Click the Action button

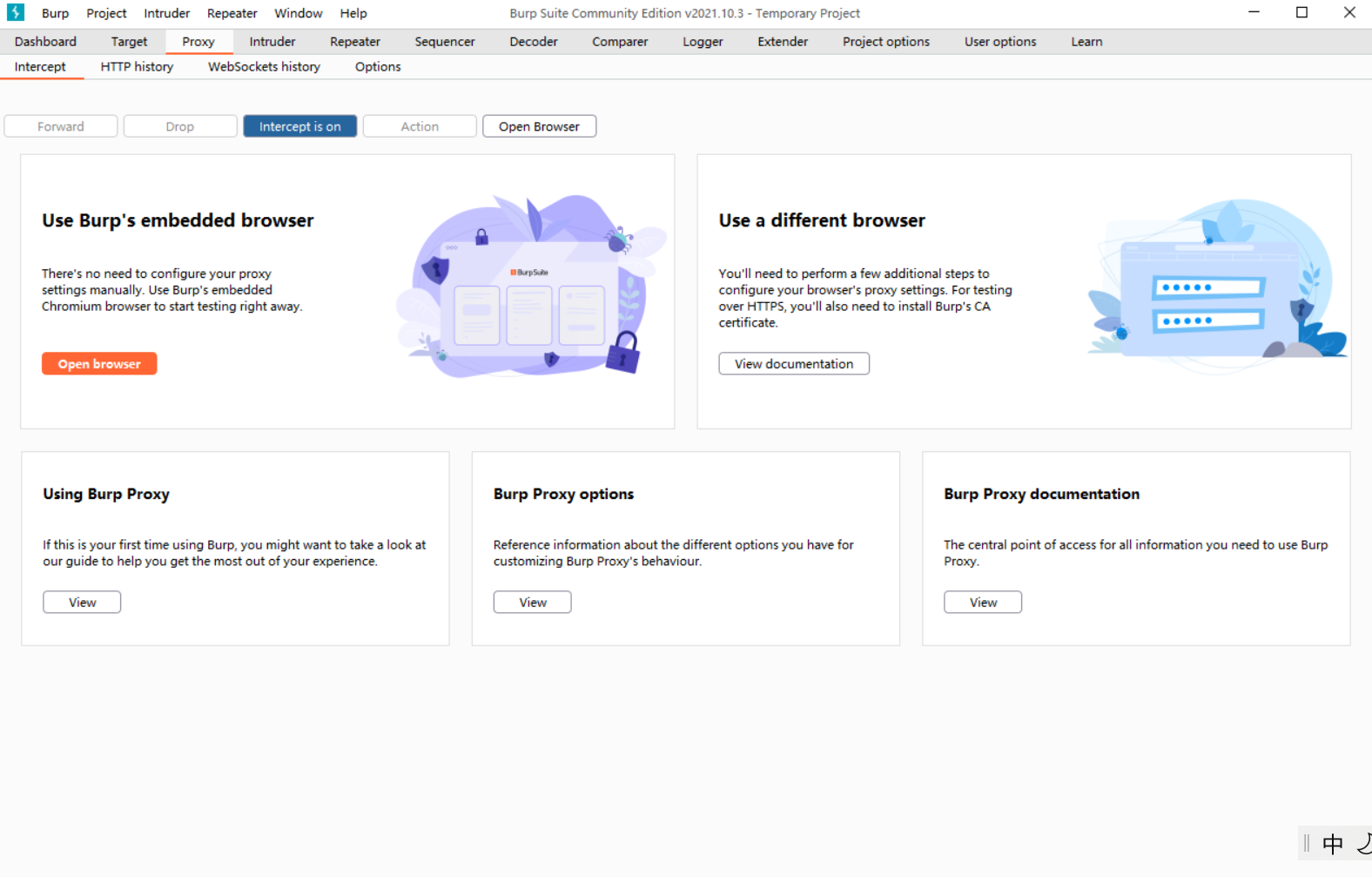tap(420, 126)
